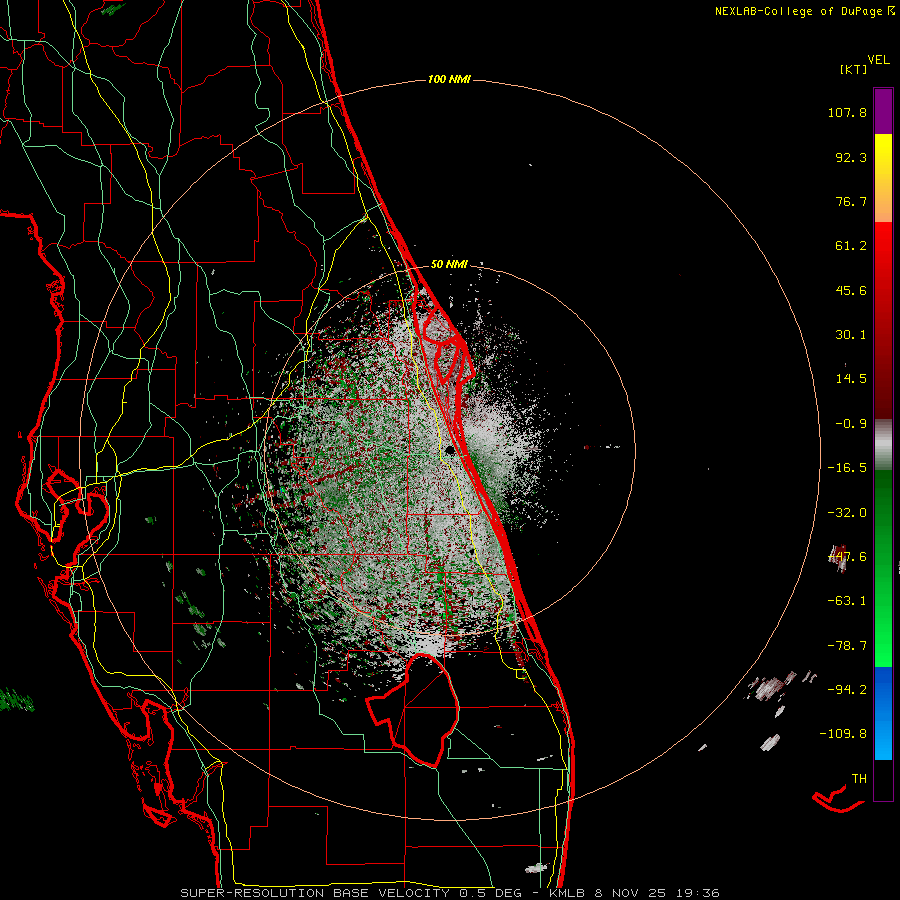This screenshot has height=900, width=900.
Task: Click the purple segment of velocity color bar
Action: tap(883, 111)
